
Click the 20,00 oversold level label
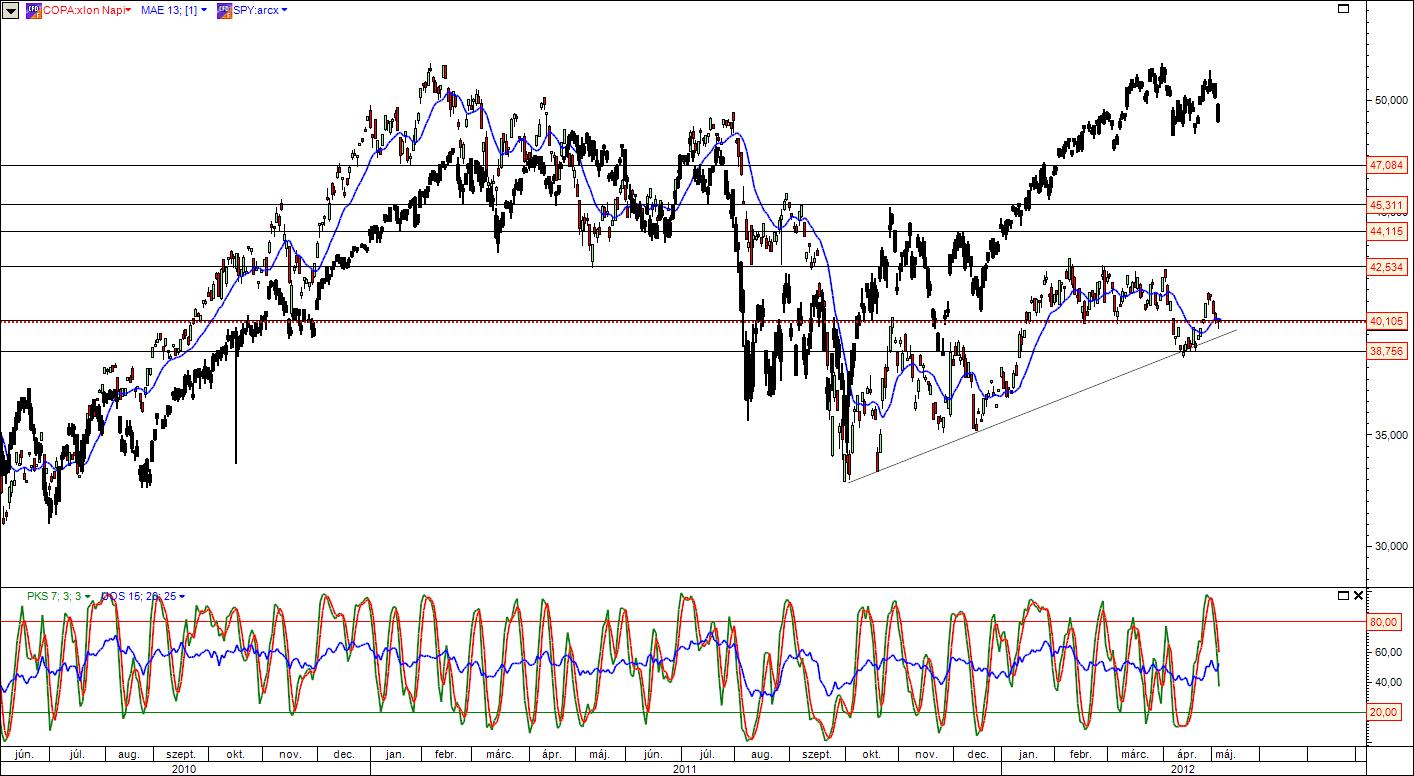(1382, 712)
